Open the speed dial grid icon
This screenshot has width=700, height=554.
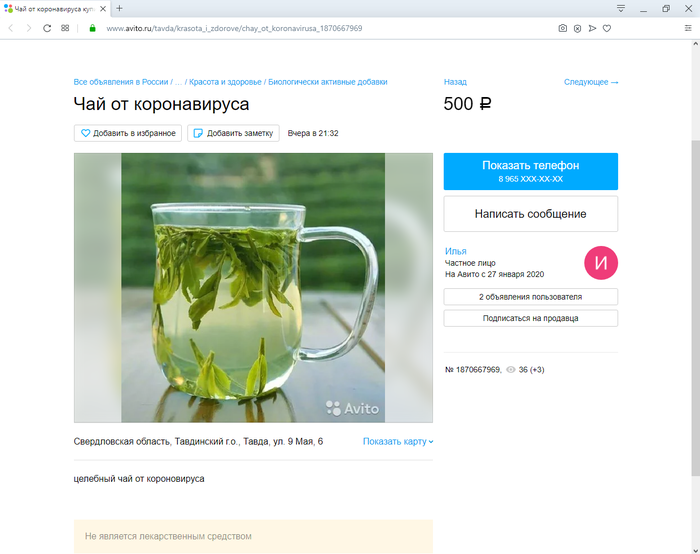[65, 28]
